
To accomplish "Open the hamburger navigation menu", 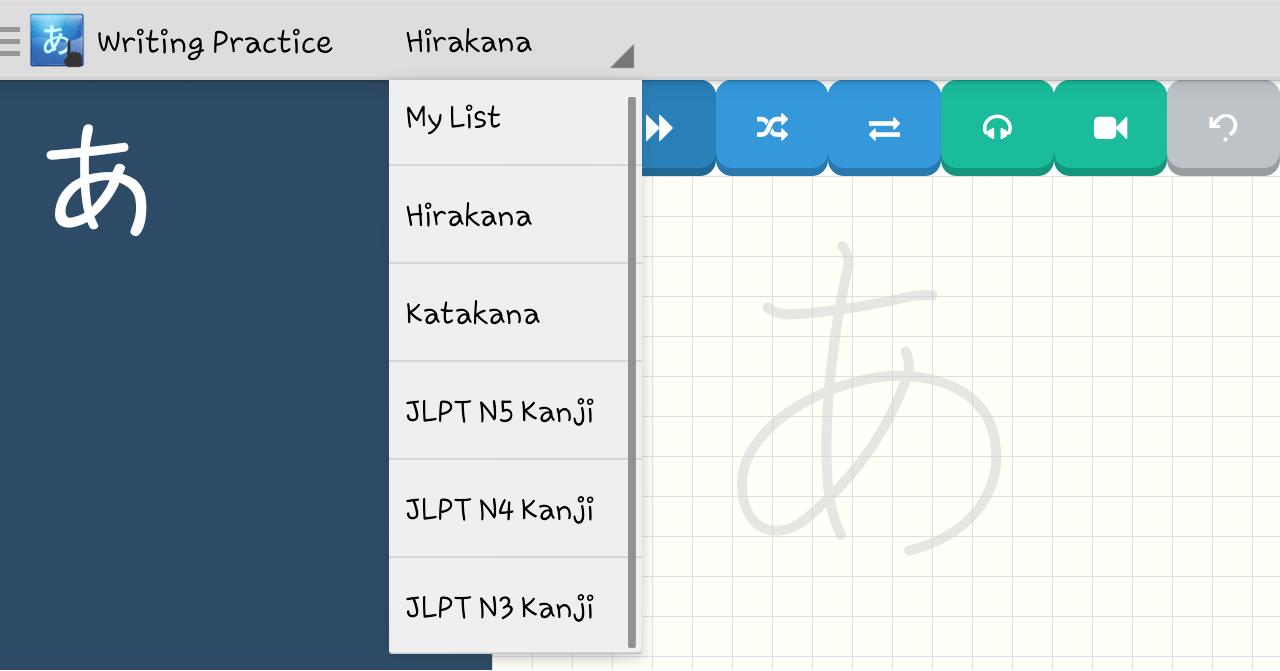I will [x=11, y=41].
